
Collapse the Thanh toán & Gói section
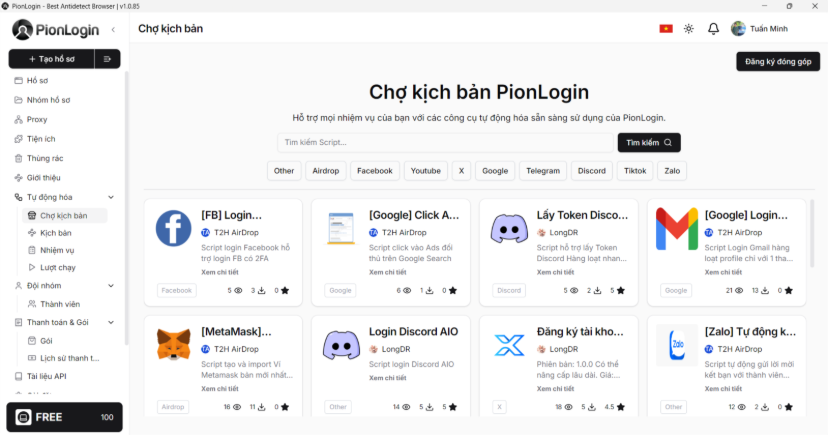(x=111, y=323)
